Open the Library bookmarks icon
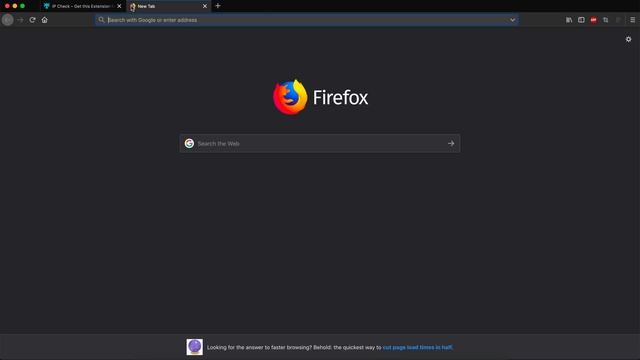This screenshot has height=360, width=640. tap(569, 20)
